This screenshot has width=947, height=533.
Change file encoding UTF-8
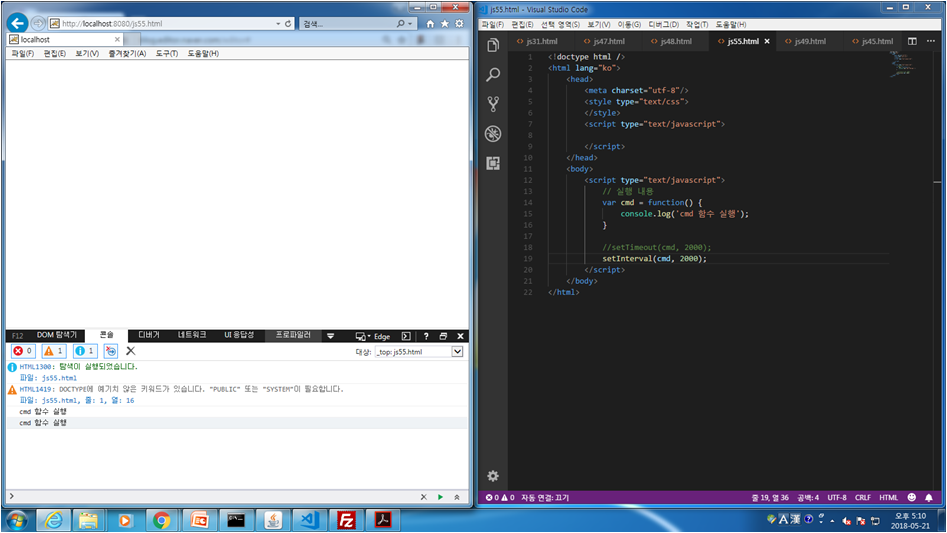tap(836, 497)
